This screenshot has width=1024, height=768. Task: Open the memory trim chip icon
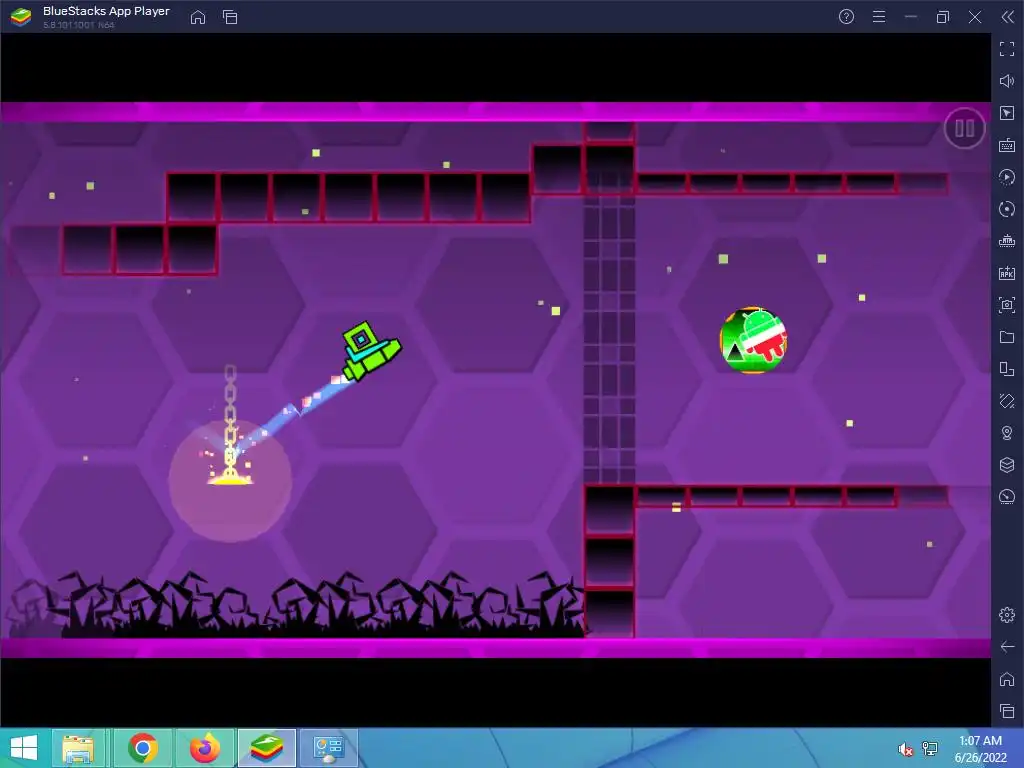point(1007,241)
